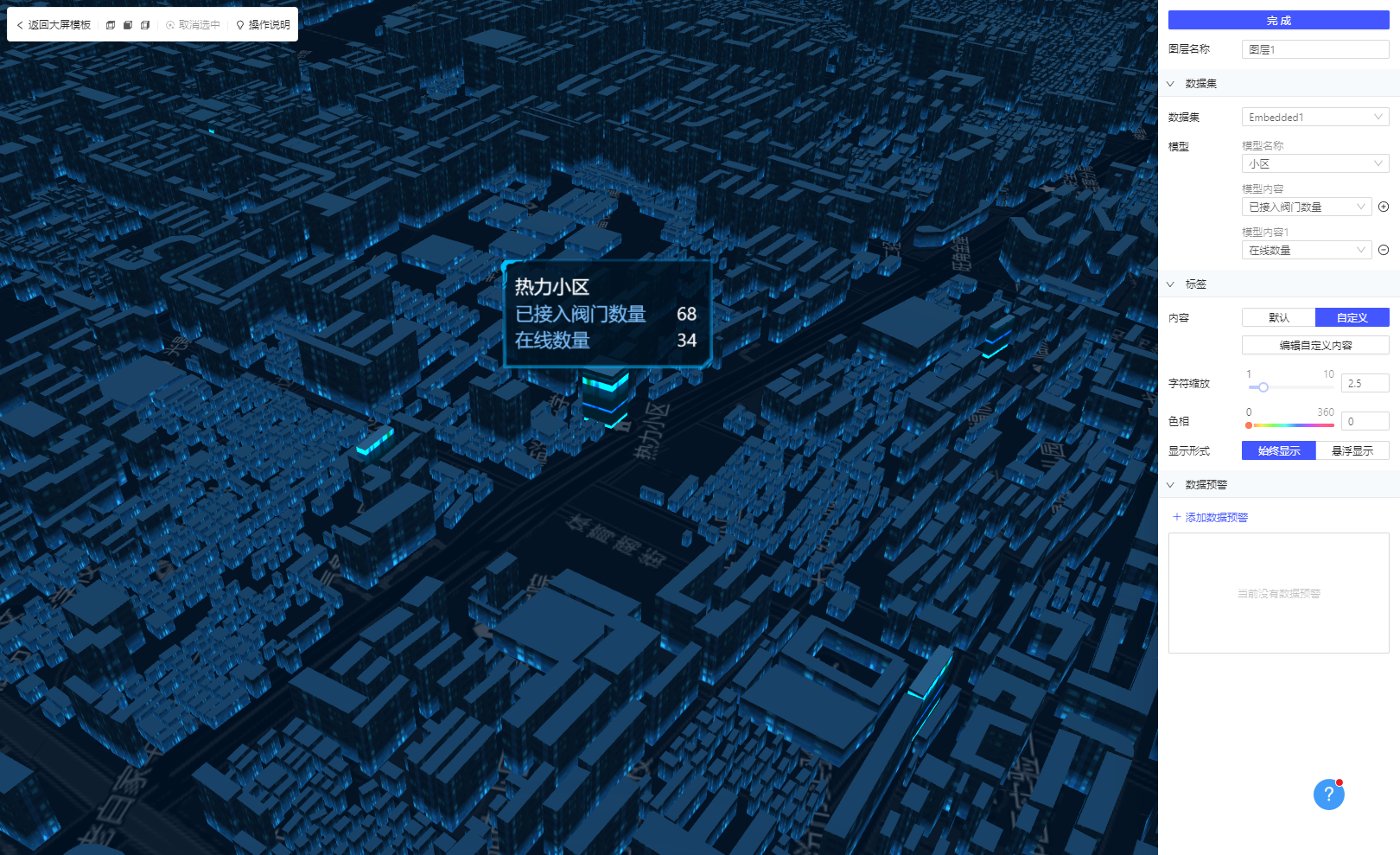This screenshot has height=855, width=1400.
Task: Select the semi-transparent cube display icon
Action: [x=145, y=25]
